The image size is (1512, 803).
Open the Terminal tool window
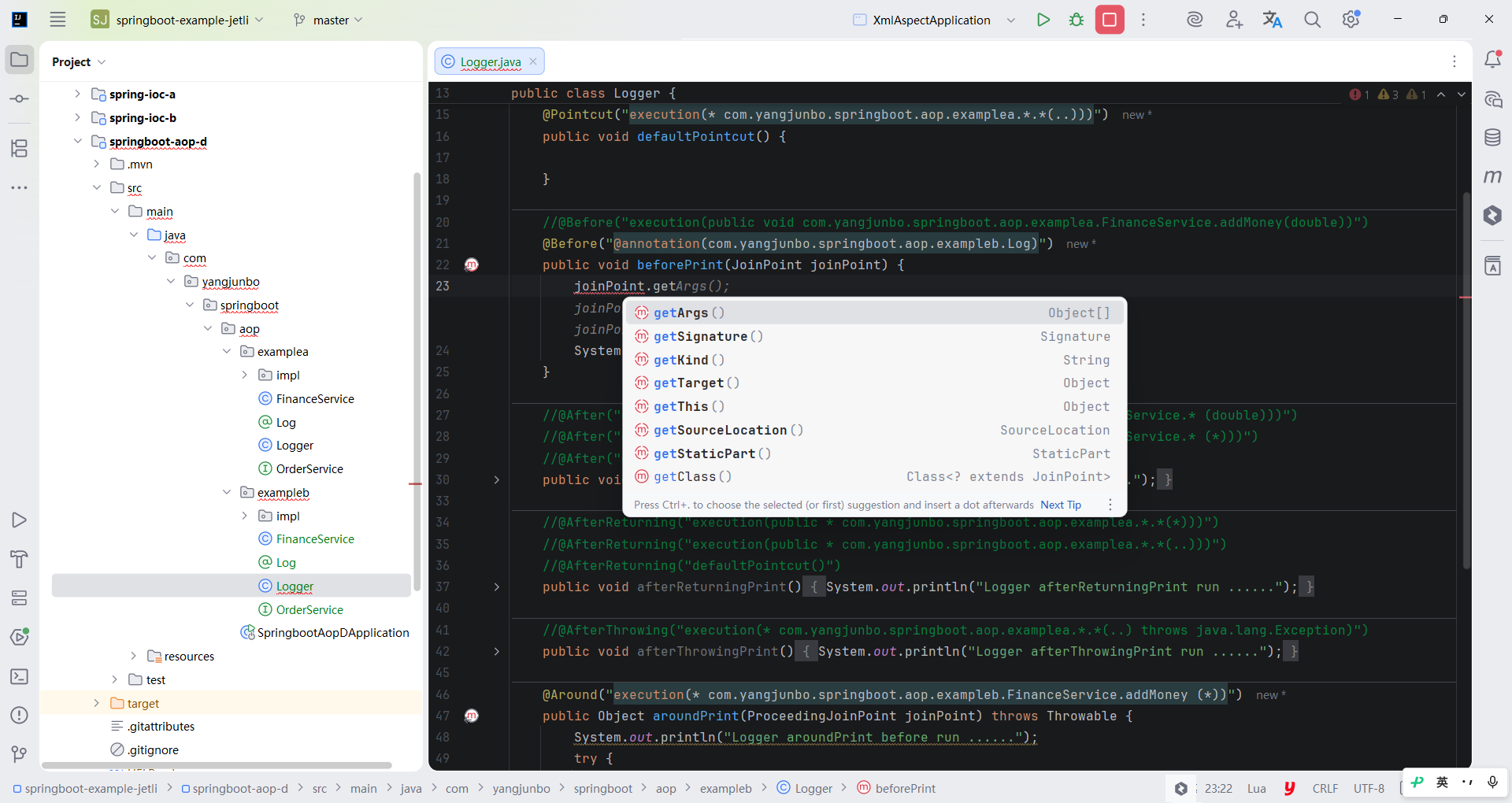(x=20, y=676)
